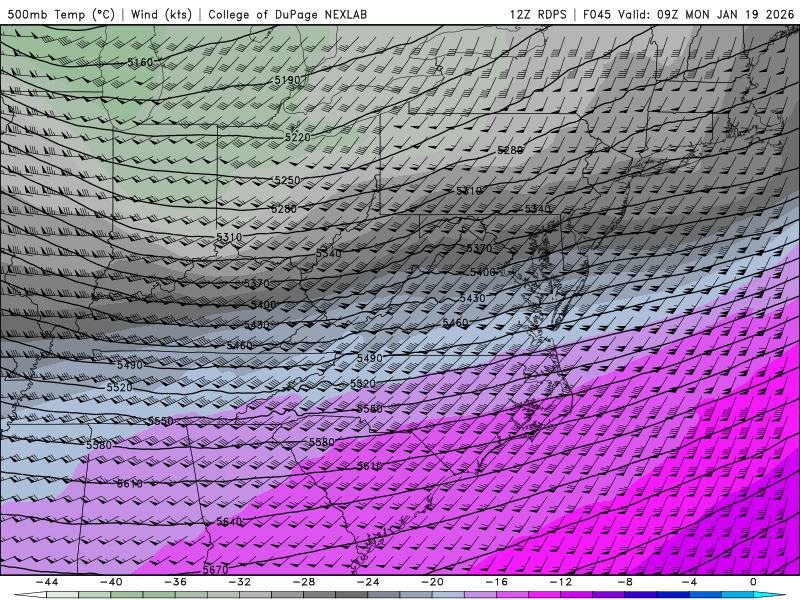The image size is (800, 600).
Task: Click the "F045" forecast hour text
Action: 596,14
